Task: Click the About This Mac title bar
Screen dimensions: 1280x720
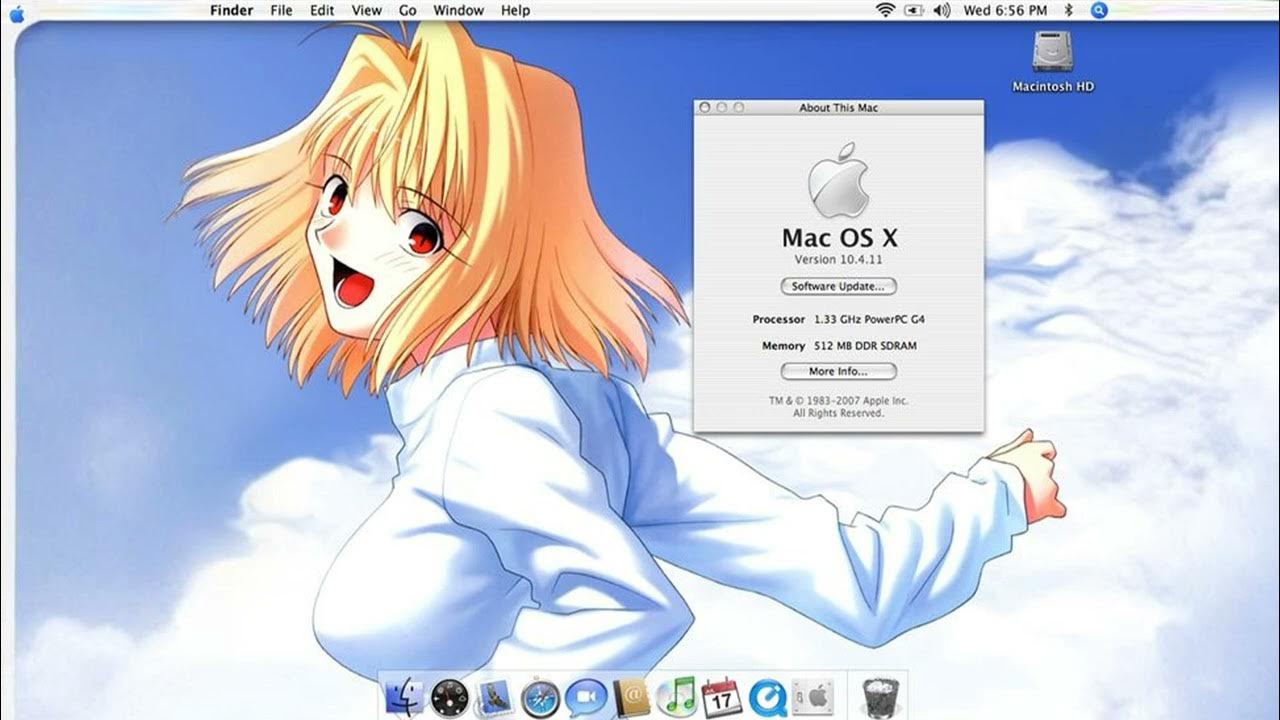Action: (839, 107)
